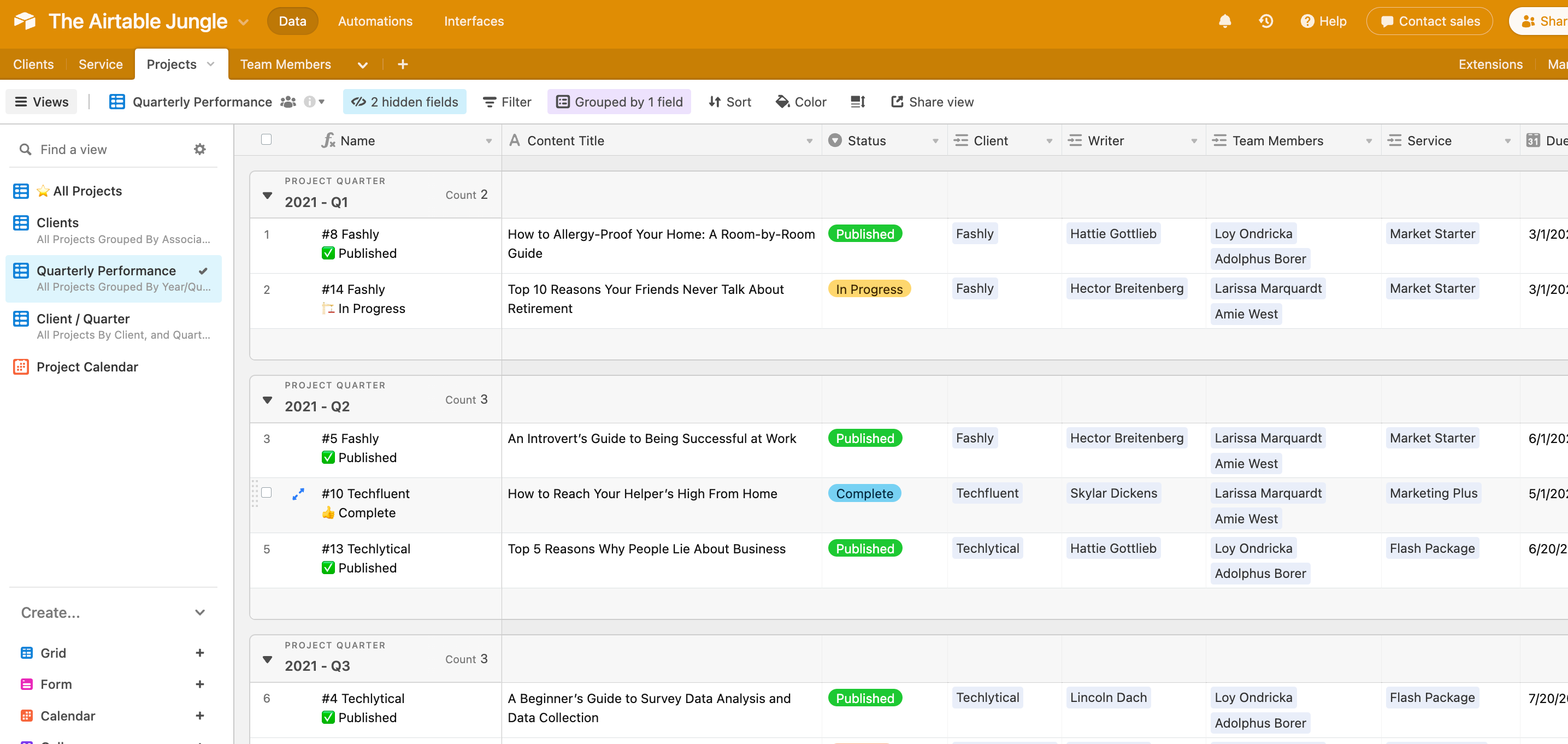
Task: Open the Help menu
Action: 1323,21
